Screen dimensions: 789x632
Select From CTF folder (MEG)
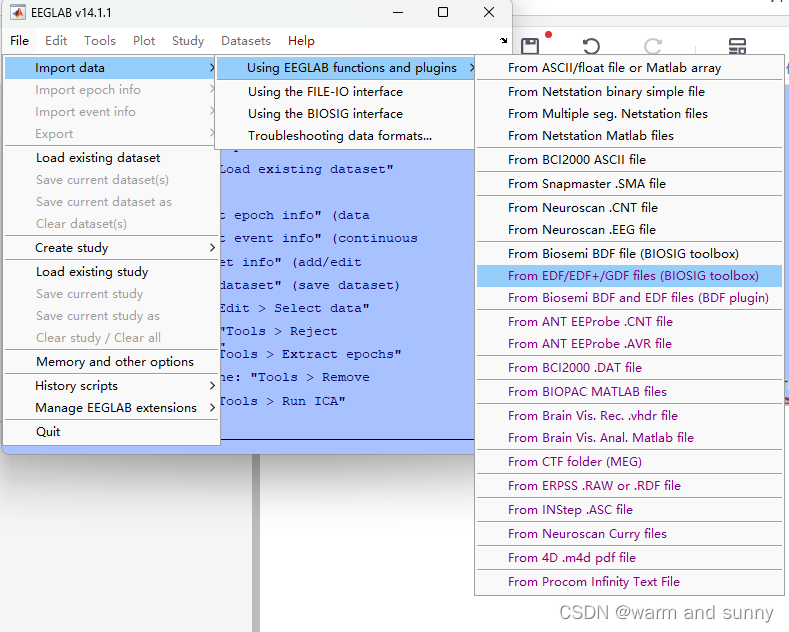pos(629,462)
